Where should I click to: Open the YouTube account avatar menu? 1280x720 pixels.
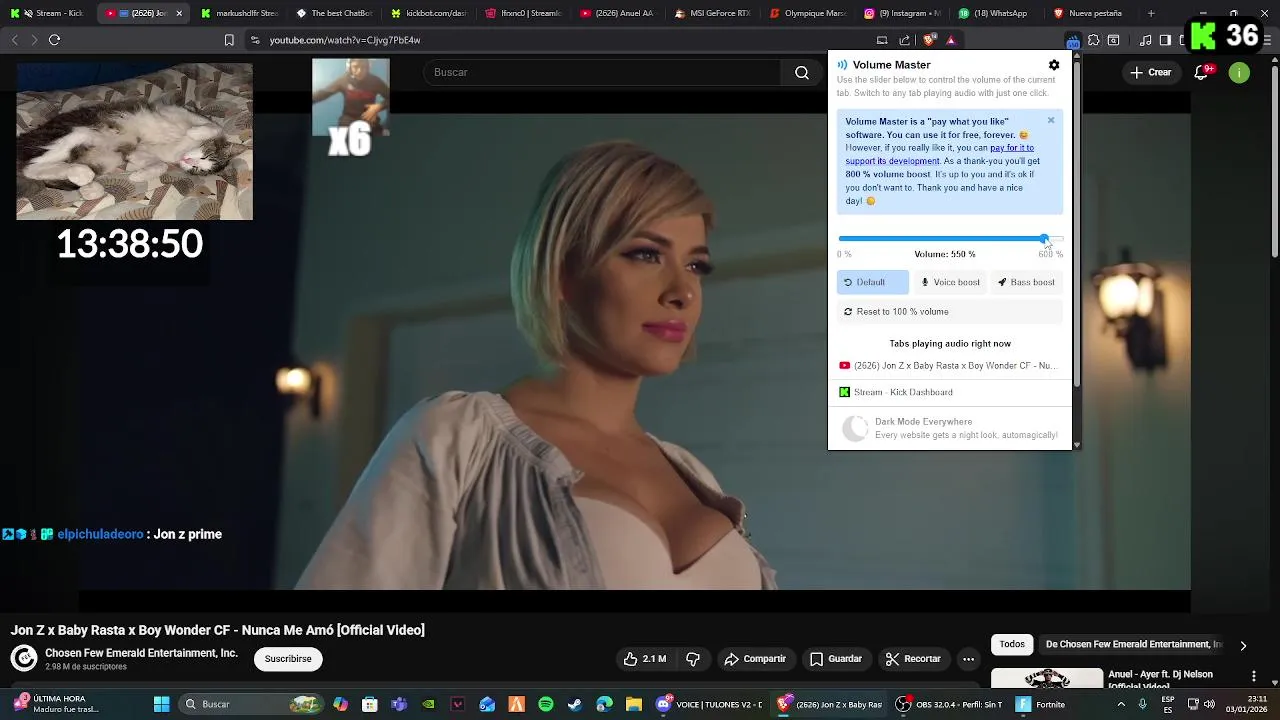pos(1239,72)
